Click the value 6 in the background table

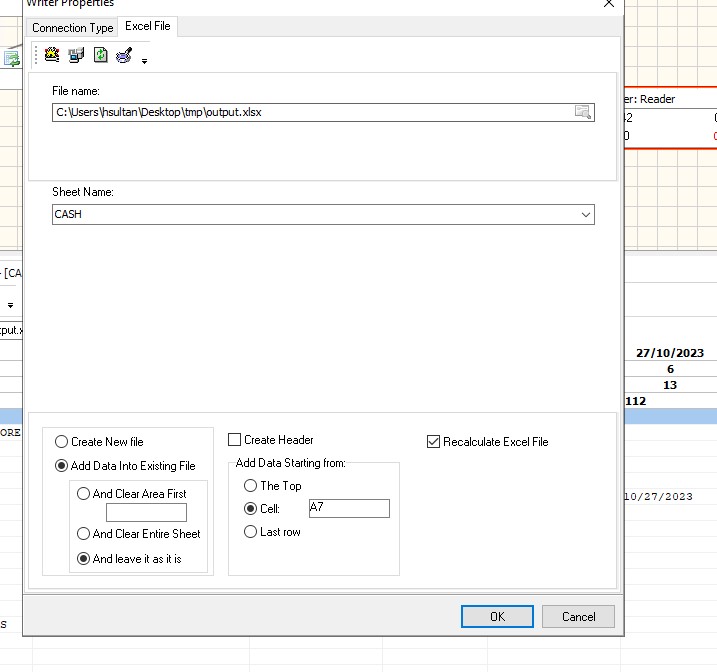(x=670, y=369)
